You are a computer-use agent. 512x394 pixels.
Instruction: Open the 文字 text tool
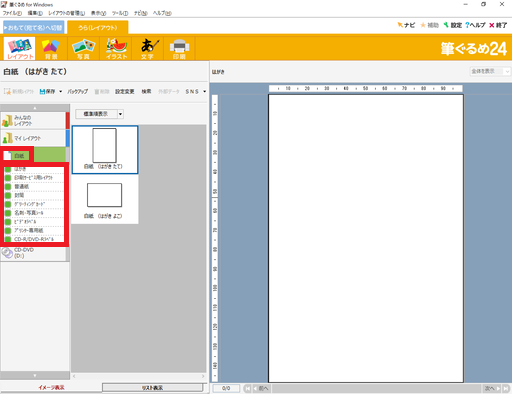coord(147,48)
